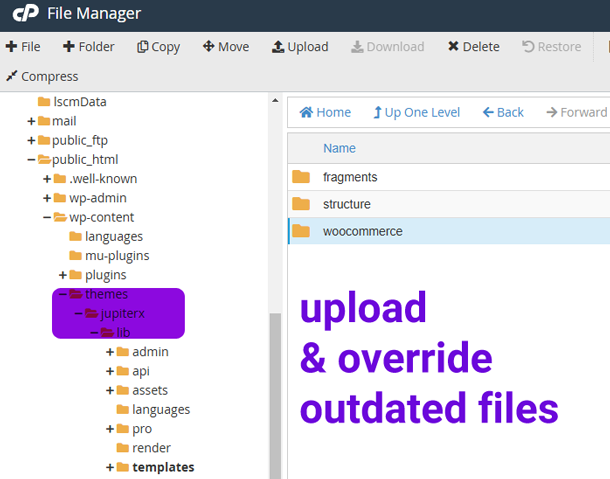
Task: Expand the .well-known folder
Action: tap(47, 179)
